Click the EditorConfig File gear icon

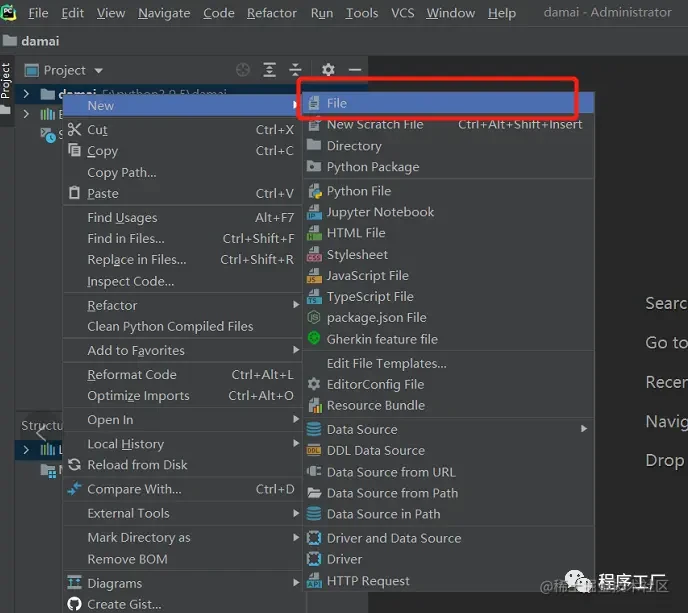[x=314, y=384]
